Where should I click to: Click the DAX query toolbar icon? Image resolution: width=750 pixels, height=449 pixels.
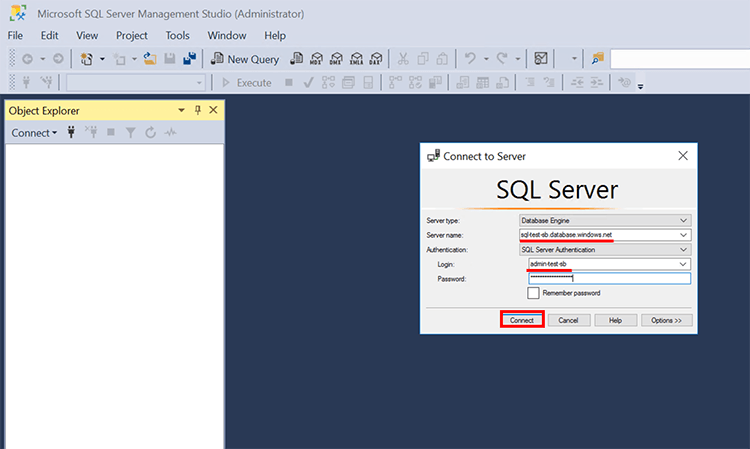(x=374, y=59)
